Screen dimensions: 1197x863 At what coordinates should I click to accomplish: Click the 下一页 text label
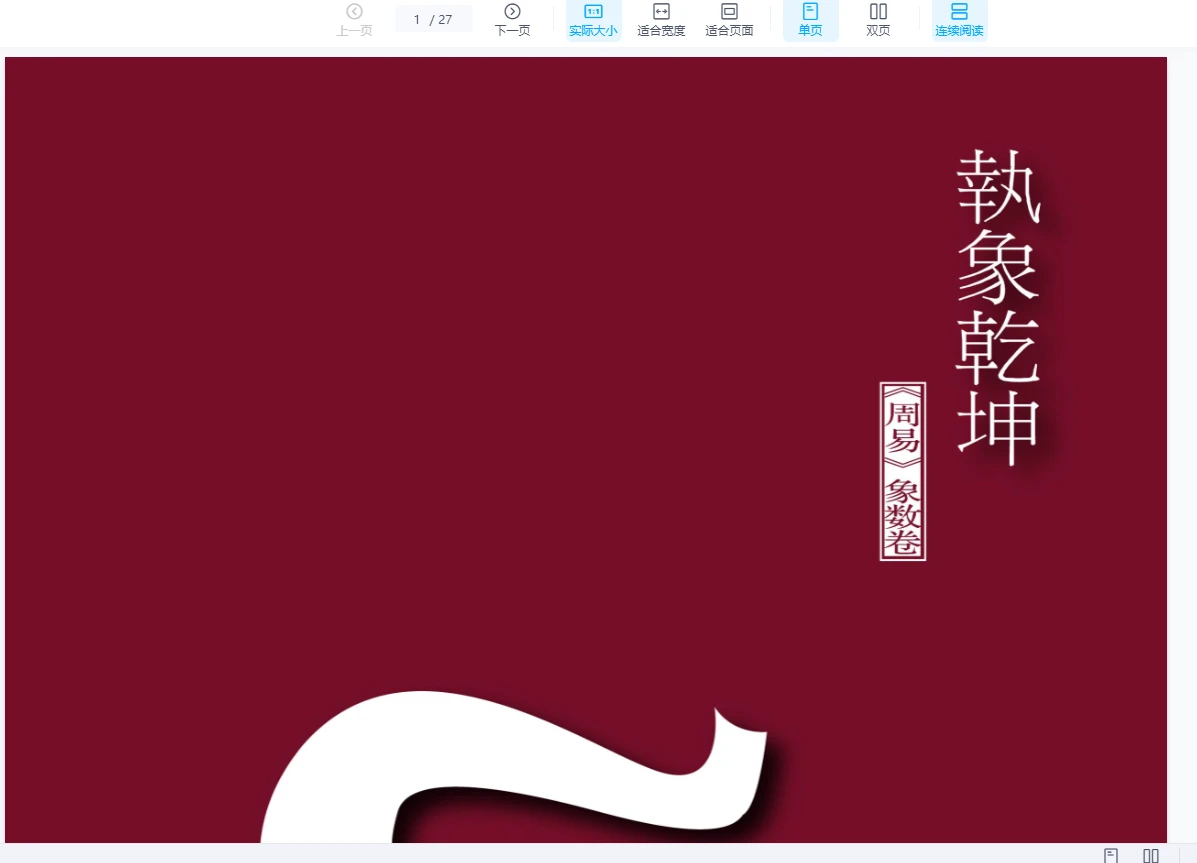[x=512, y=31]
